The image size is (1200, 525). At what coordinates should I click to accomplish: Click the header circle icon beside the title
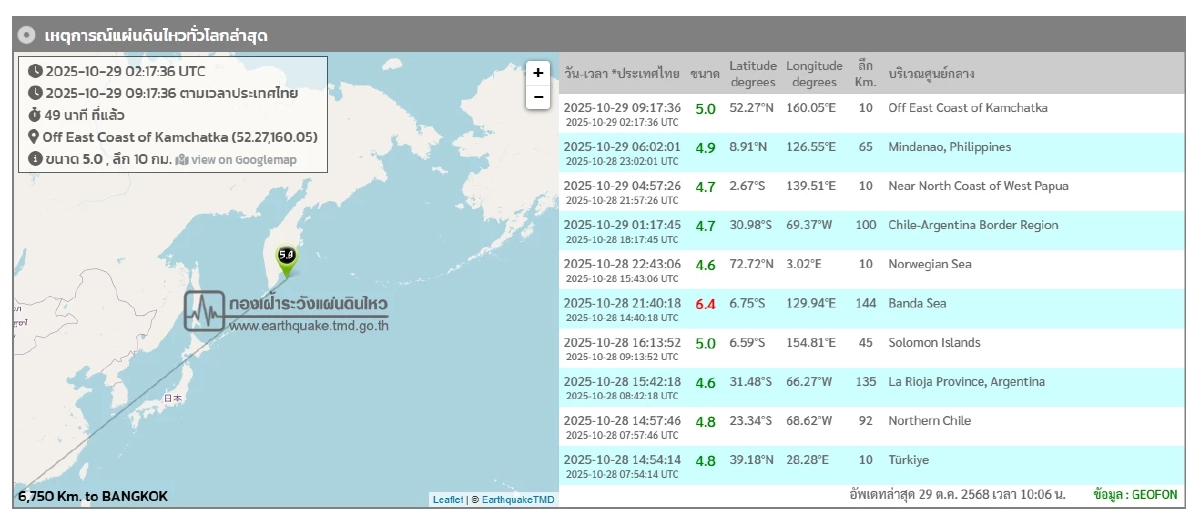coord(27,36)
